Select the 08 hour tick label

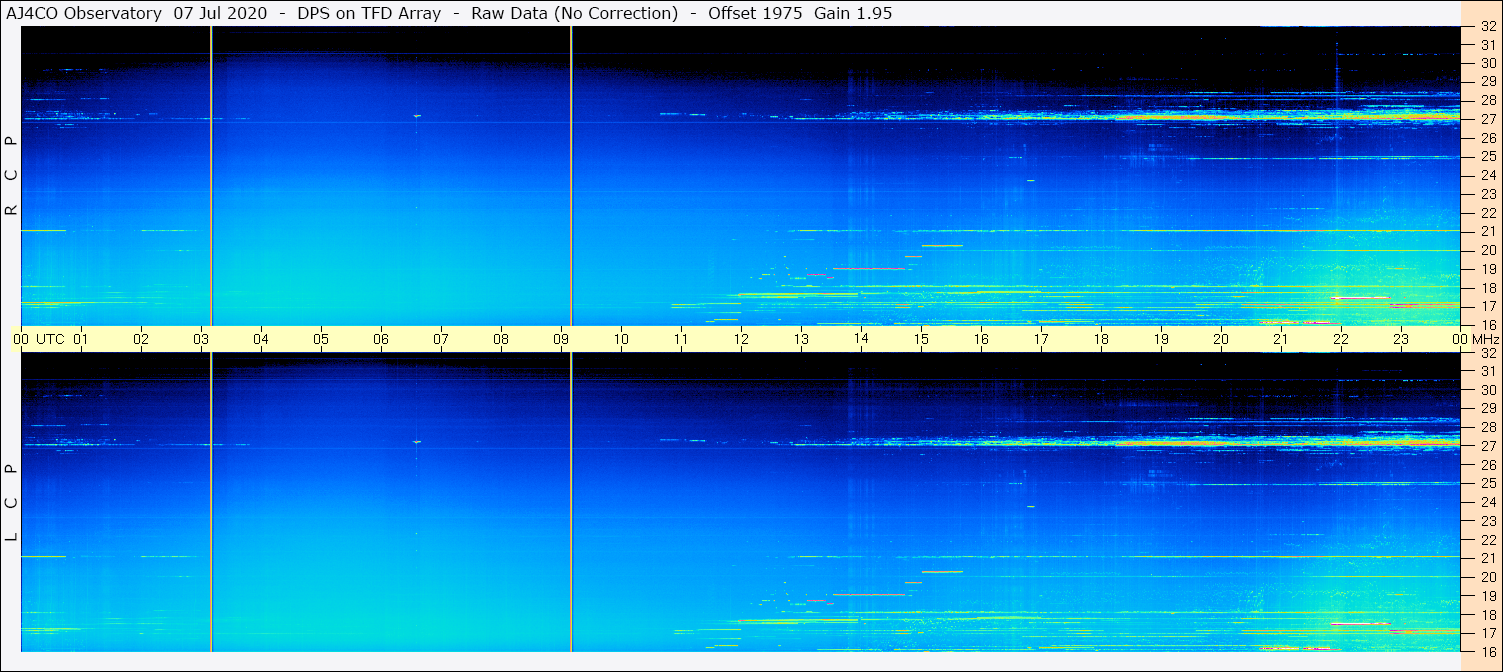pos(501,339)
